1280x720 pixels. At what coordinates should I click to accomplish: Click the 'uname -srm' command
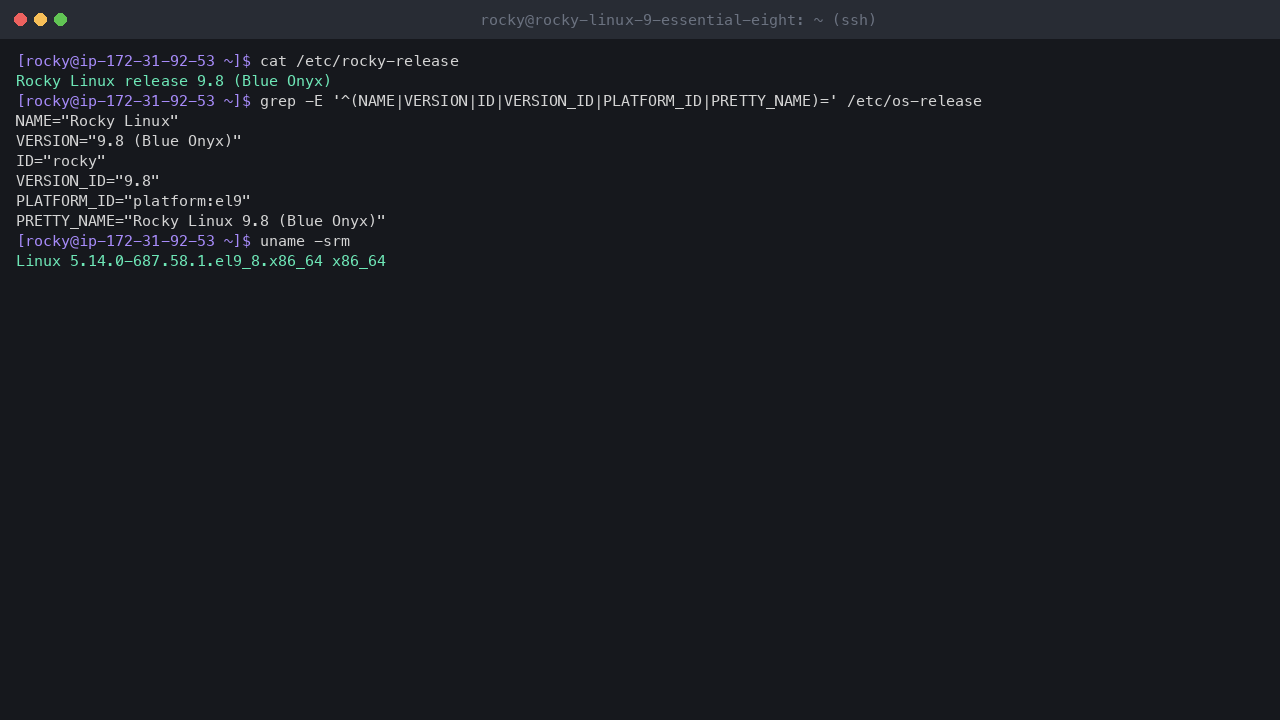tap(305, 241)
